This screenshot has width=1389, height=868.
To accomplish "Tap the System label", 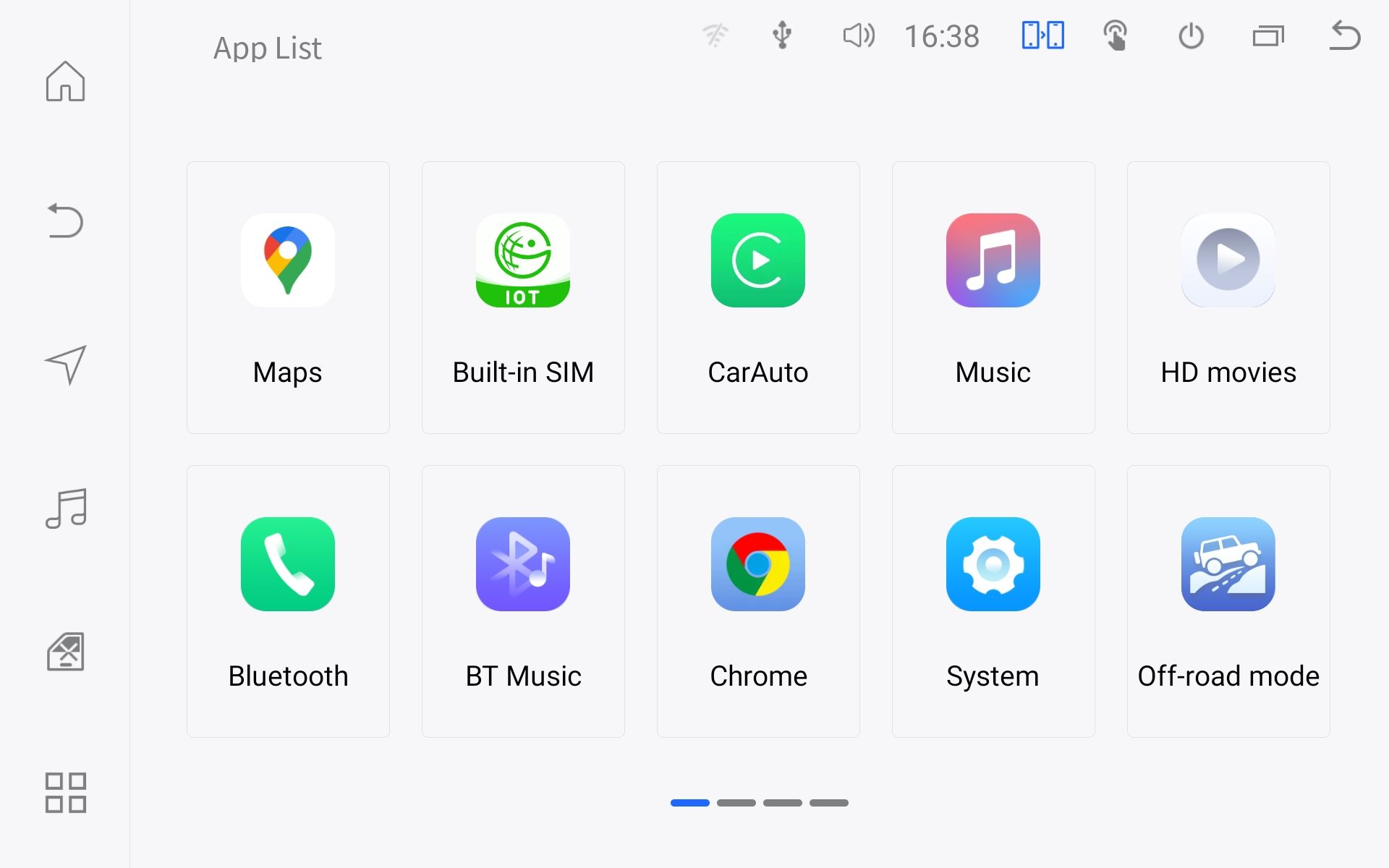I will pos(993,677).
